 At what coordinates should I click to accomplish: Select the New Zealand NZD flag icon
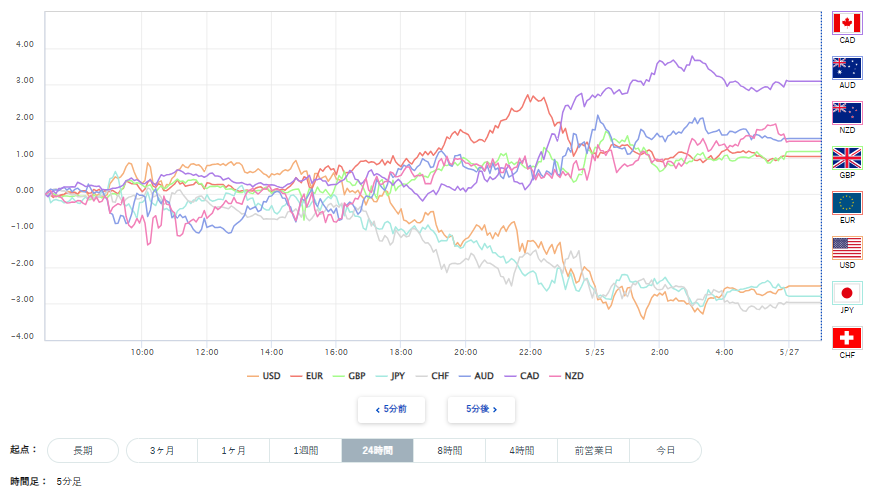pyautogui.click(x=847, y=113)
